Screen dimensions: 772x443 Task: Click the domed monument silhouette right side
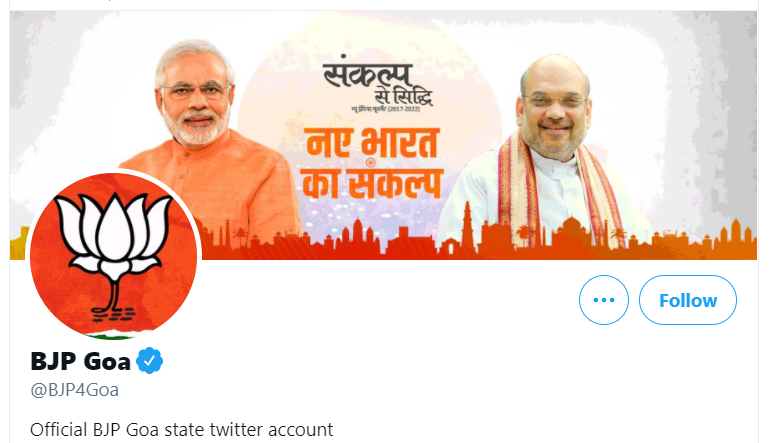[572, 231]
